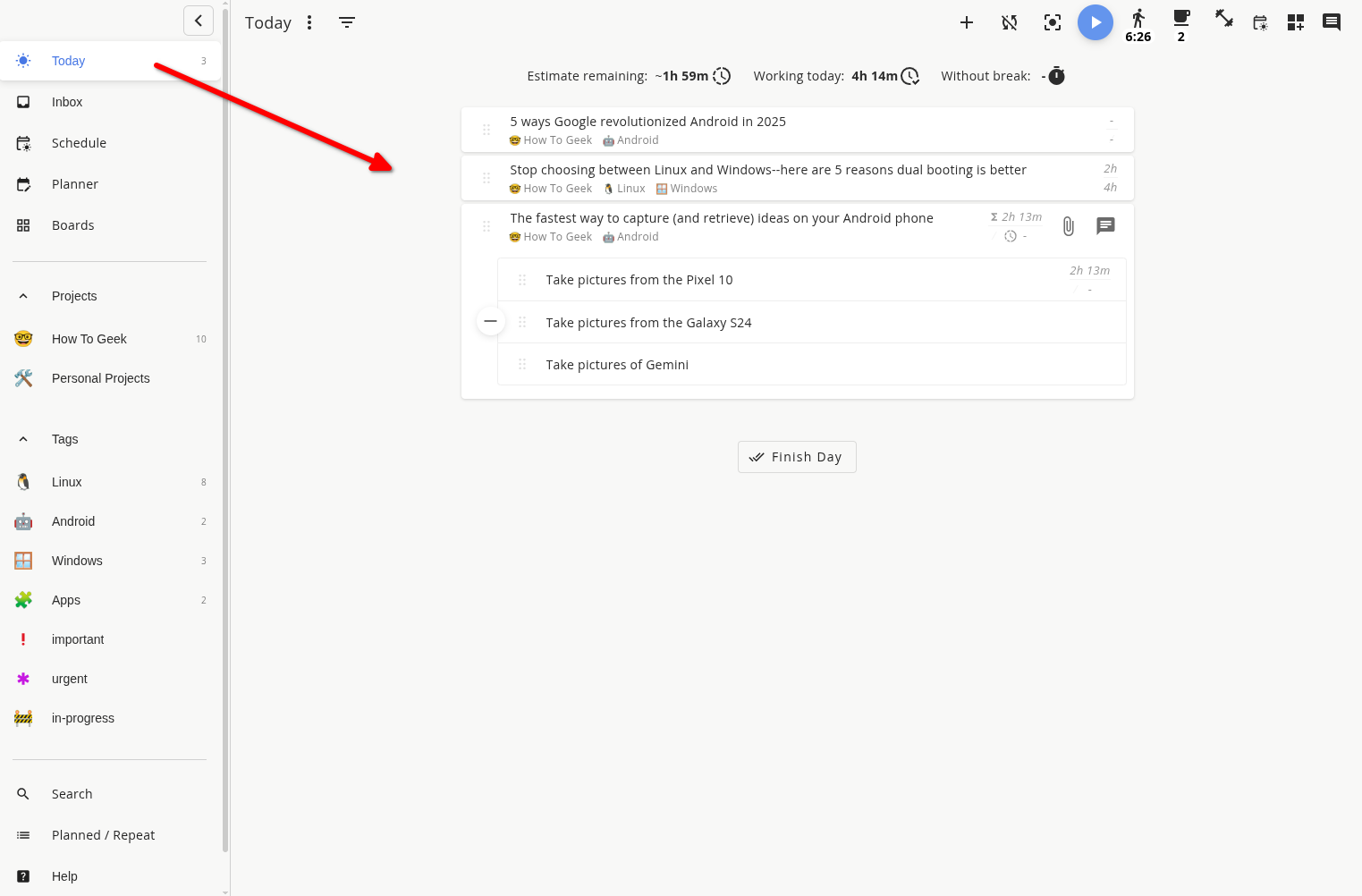This screenshot has width=1362, height=896.
Task: Select the important tag
Action: (111, 639)
